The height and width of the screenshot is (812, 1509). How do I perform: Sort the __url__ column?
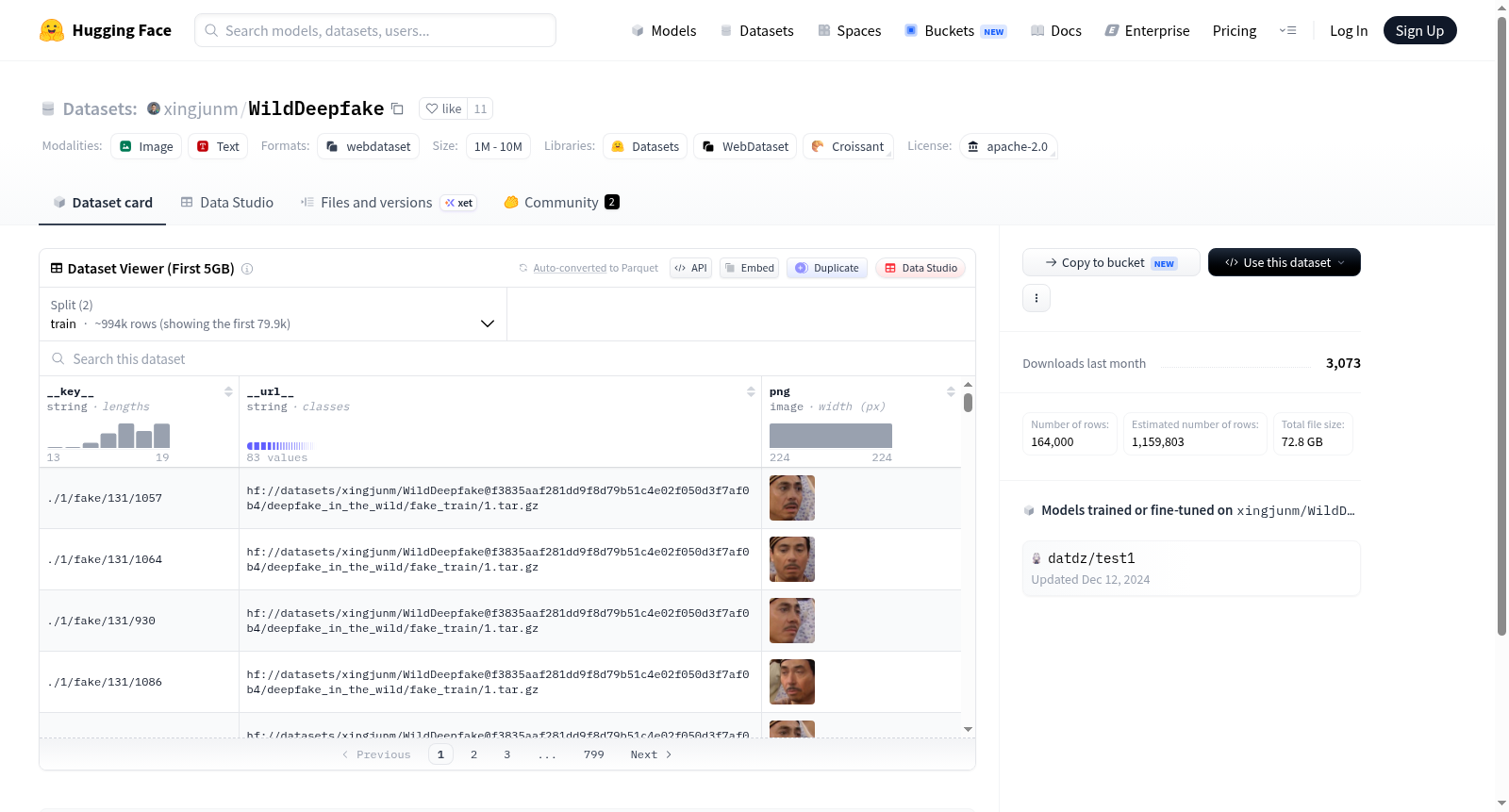(751, 391)
